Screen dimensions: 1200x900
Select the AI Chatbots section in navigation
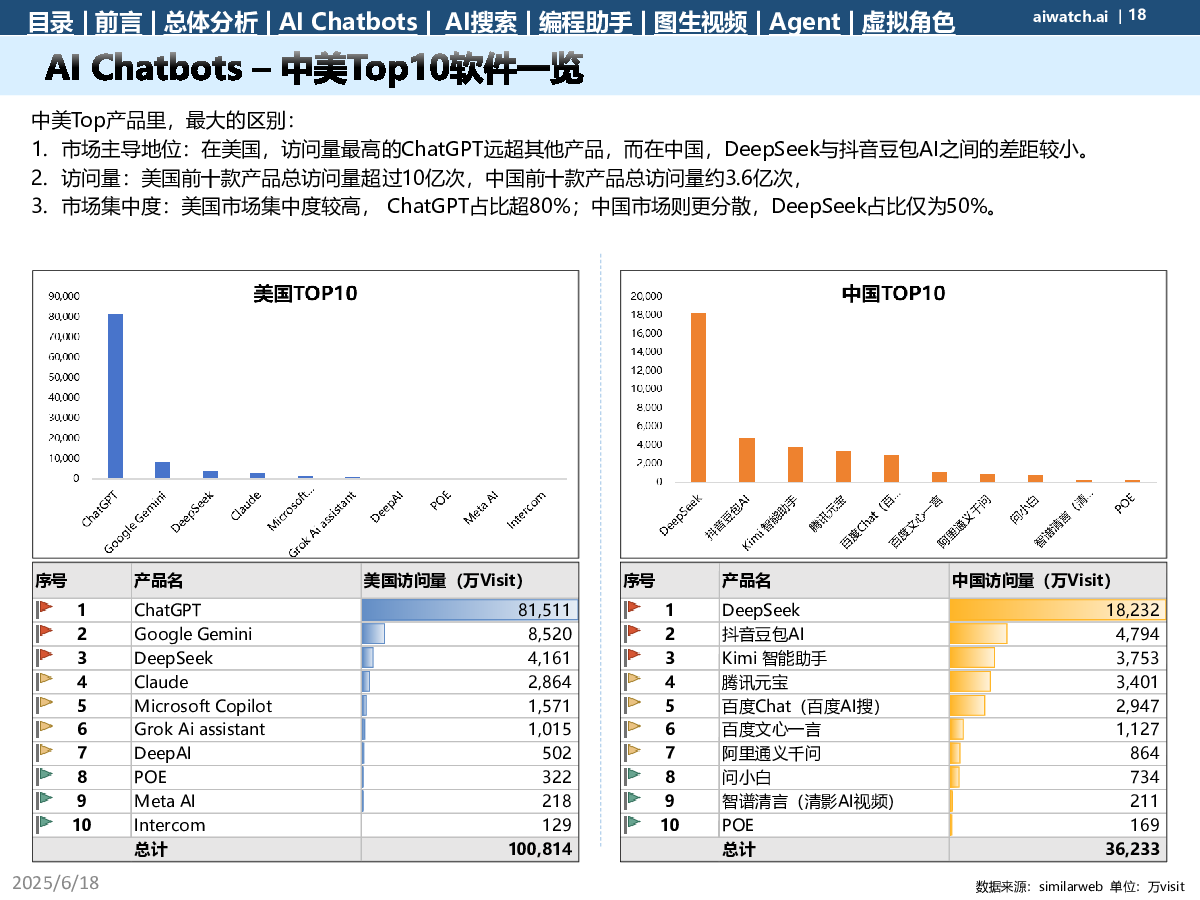pyautogui.click(x=348, y=22)
